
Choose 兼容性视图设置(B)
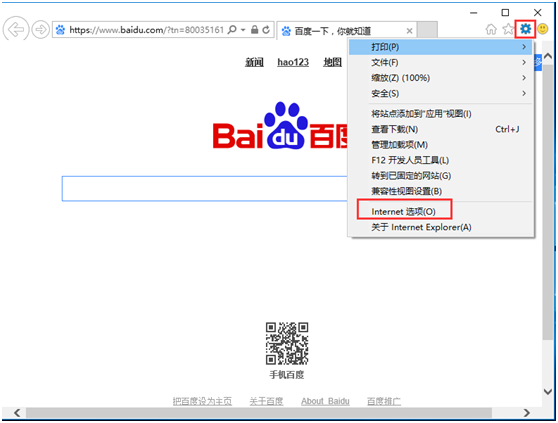[x=440, y=191]
